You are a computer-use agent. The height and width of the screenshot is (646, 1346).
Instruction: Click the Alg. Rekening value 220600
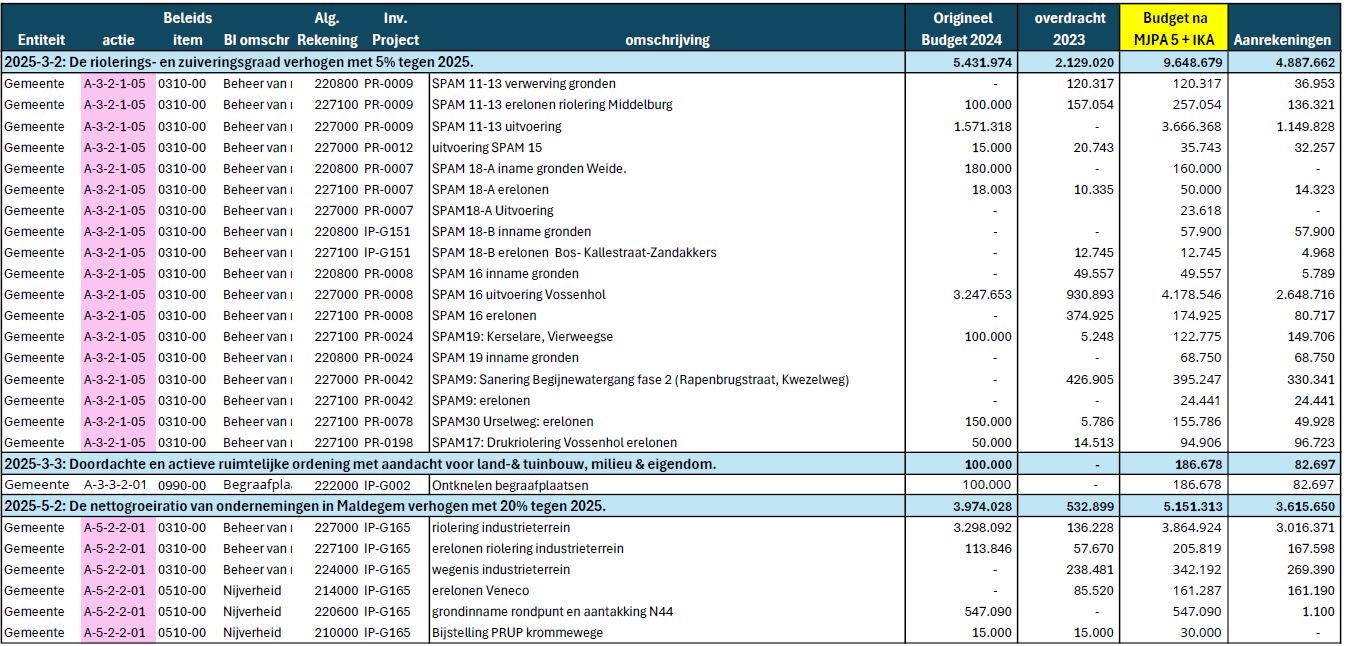pos(335,611)
